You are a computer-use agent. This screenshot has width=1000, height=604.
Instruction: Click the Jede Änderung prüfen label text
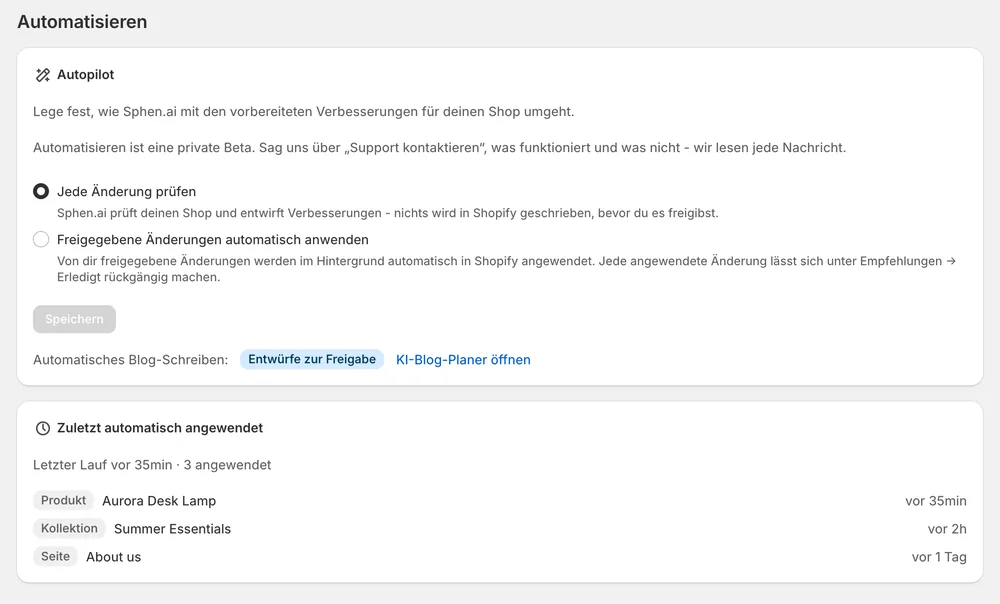point(126,191)
